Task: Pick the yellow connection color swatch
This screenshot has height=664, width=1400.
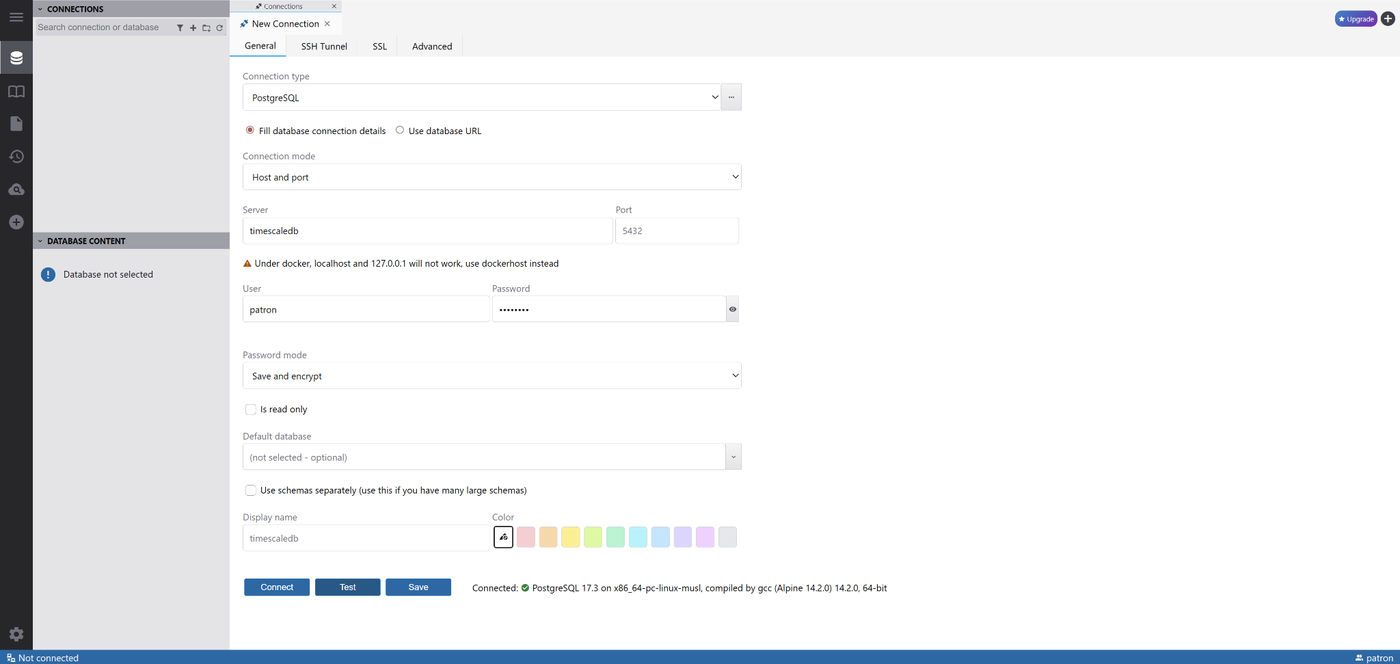Action: click(571, 538)
